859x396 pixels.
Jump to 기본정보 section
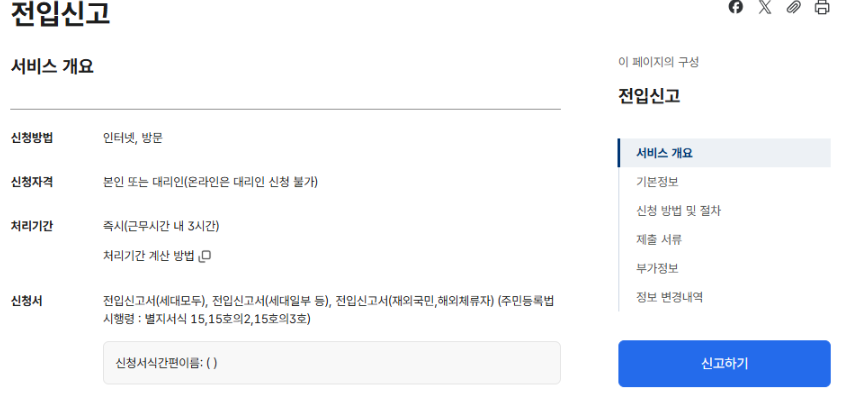(657, 182)
